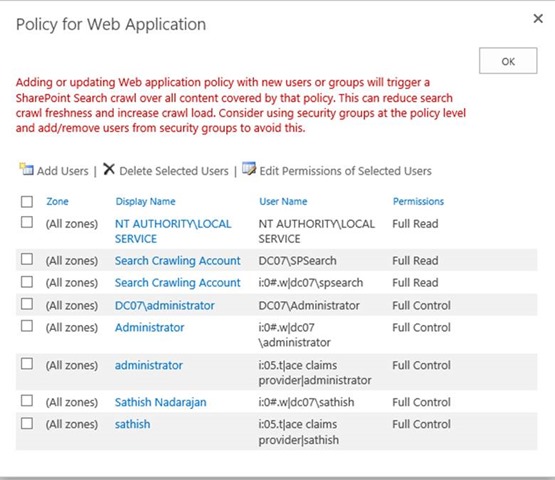Check the DC07\administrator row checkbox
The width and height of the screenshot is (555, 480).
(27, 304)
